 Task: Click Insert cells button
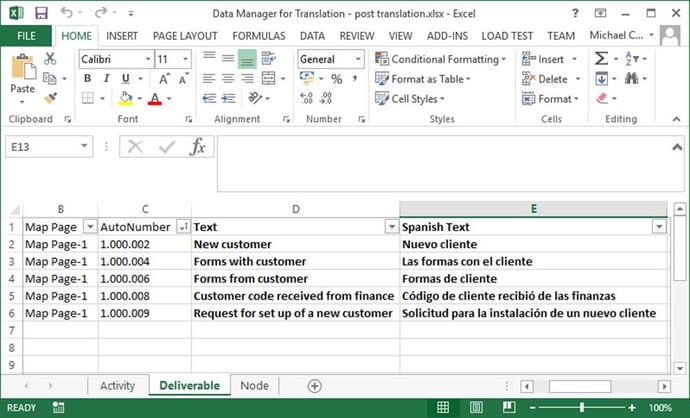tap(549, 59)
